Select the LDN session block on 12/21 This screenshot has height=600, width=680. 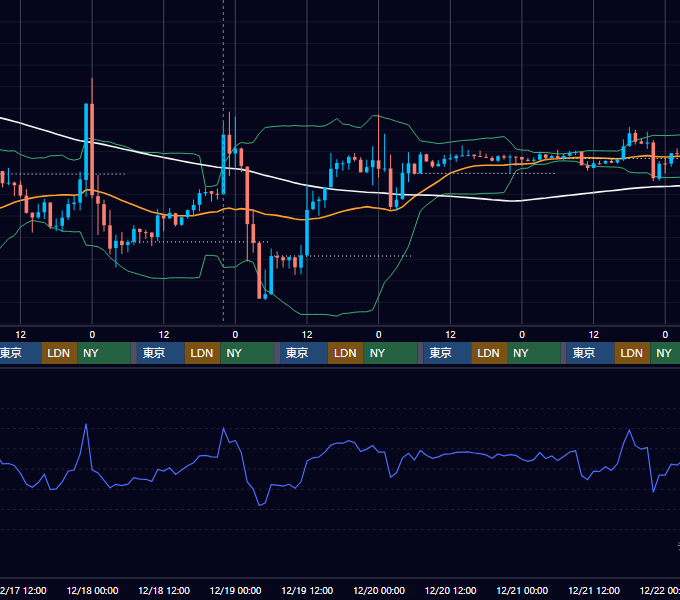click(x=632, y=353)
